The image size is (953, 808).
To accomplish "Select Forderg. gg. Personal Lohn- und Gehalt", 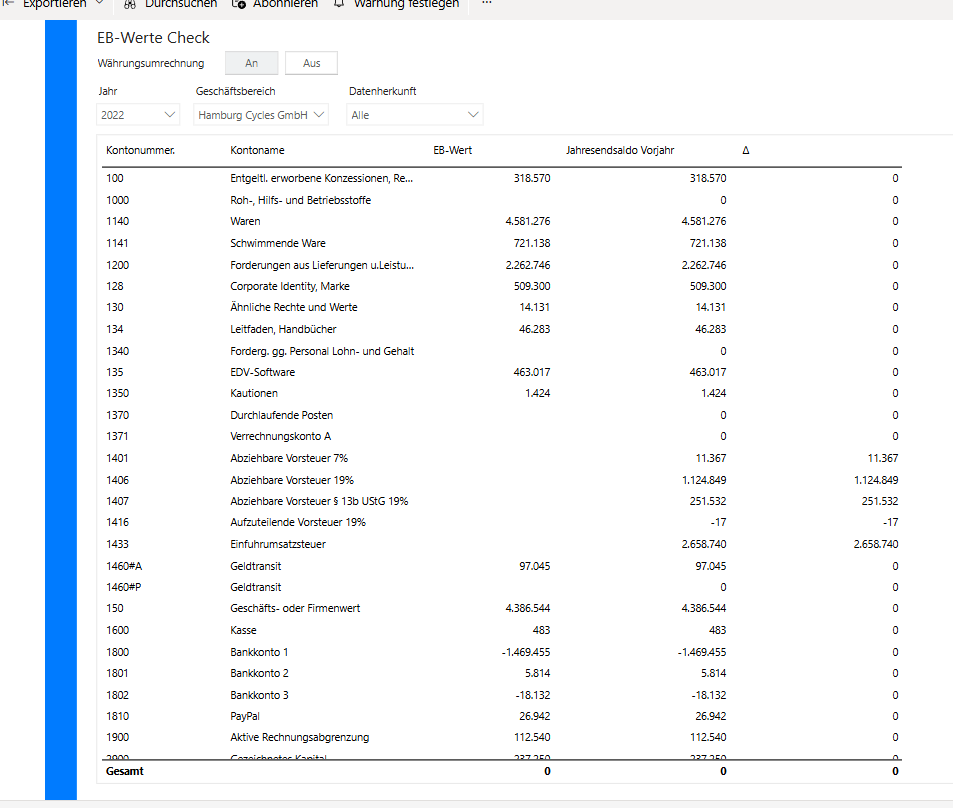I will click(x=322, y=351).
